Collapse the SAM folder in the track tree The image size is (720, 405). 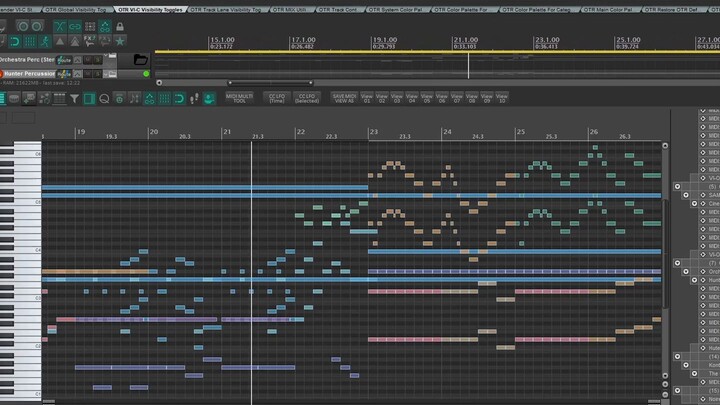[x=686, y=195]
